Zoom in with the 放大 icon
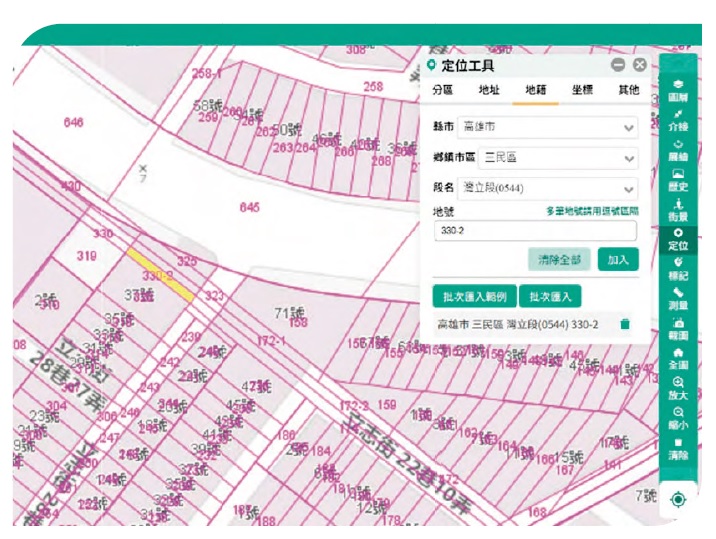 (678, 387)
